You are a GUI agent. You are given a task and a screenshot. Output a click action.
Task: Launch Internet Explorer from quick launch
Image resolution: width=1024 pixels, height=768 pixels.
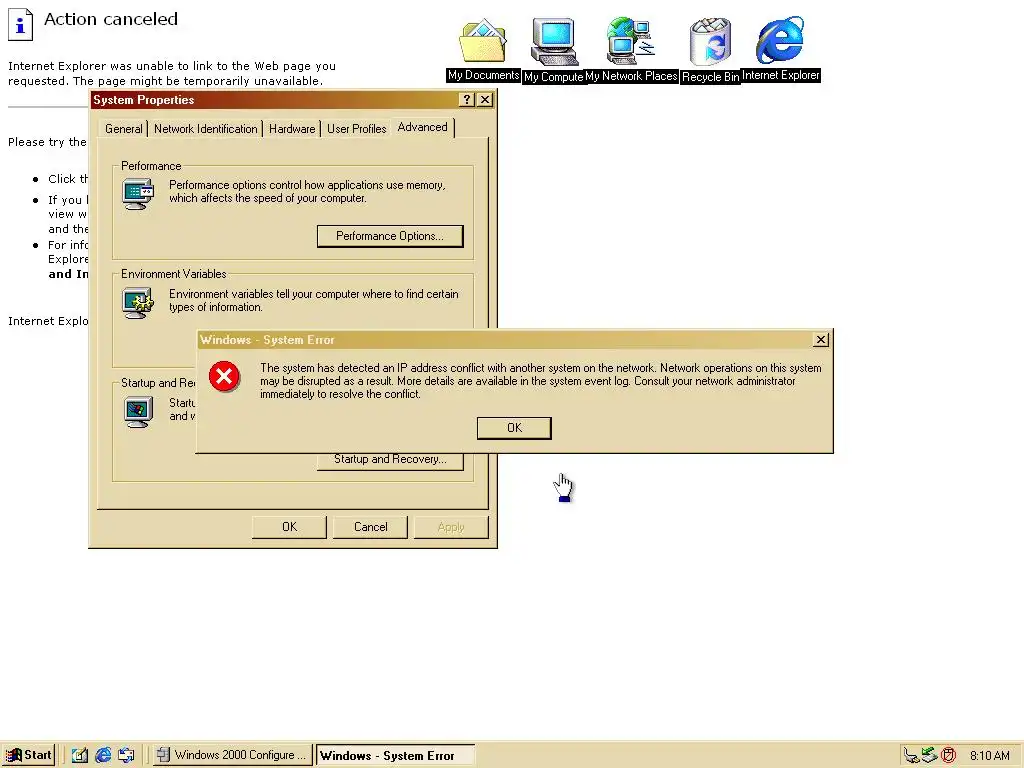(103, 755)
